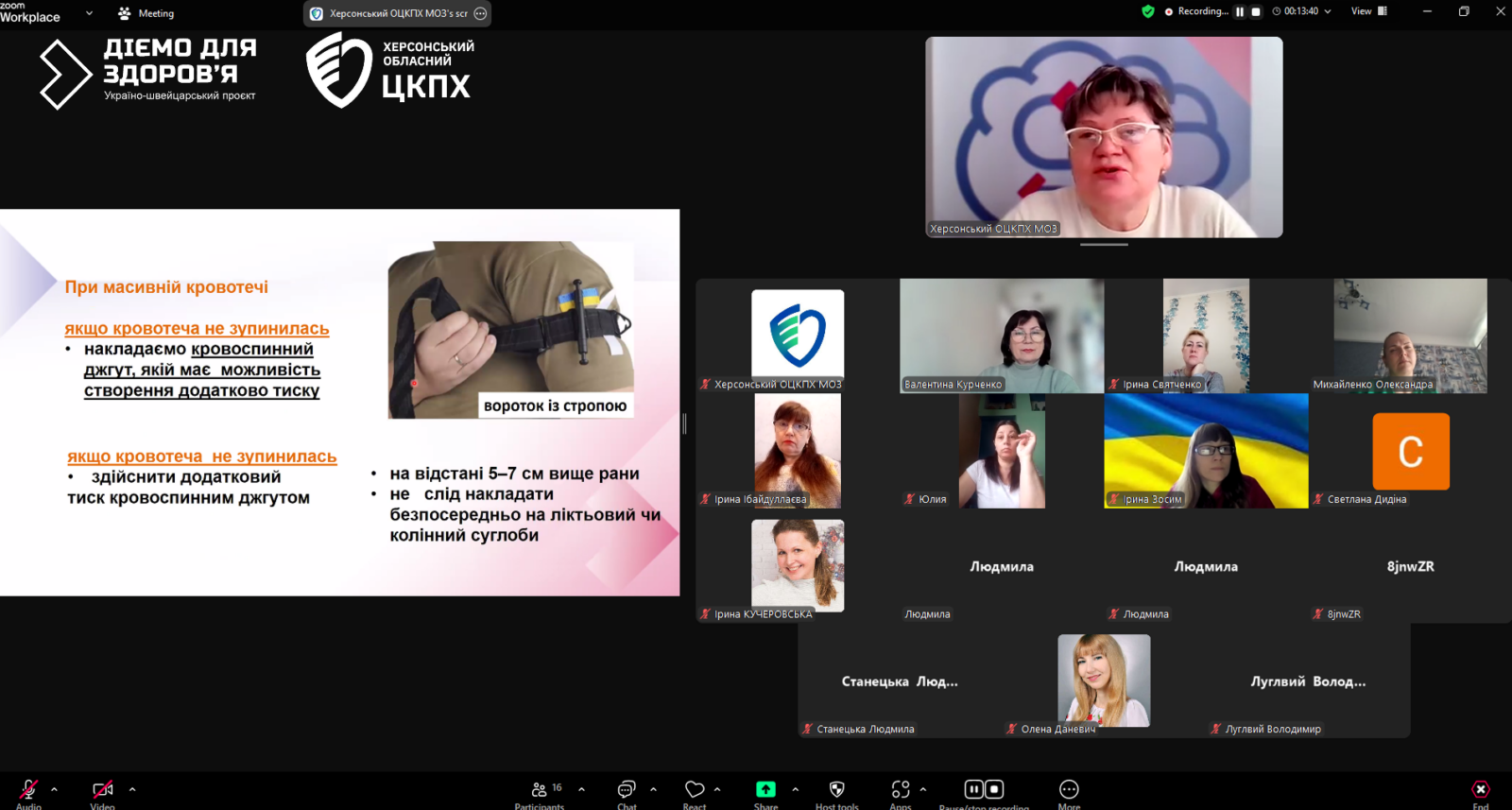Open Host tools shield icon

(836, 790)
